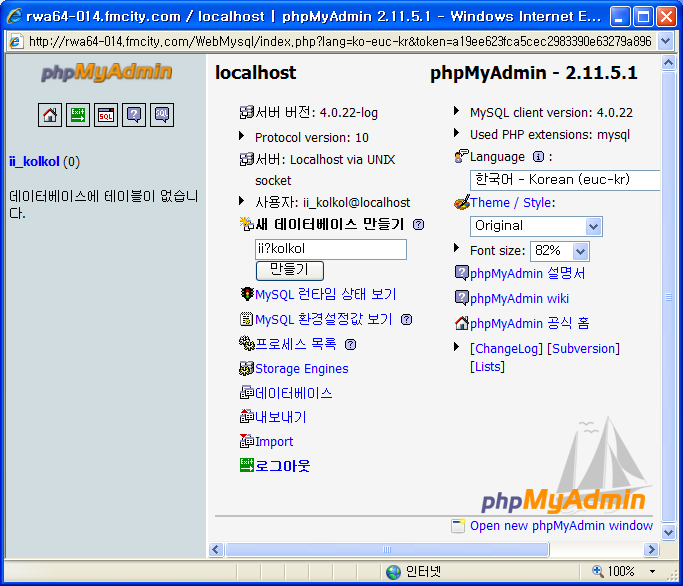This screenshot has width=683, height=586.
Task: Click the horizontal scrollbar right arrow
Action: [x=651, y=549]
